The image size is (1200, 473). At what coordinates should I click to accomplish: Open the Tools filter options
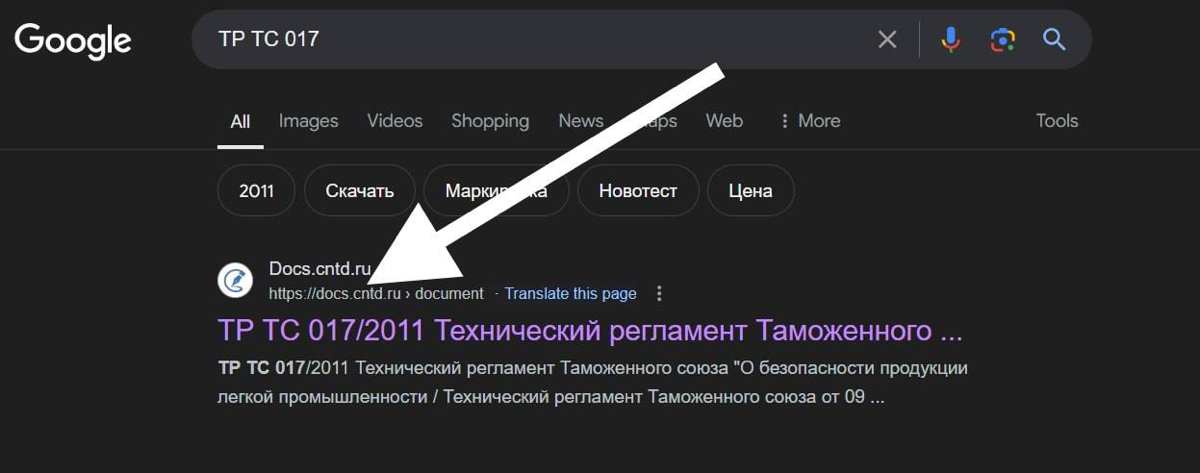pos(1057,121)
